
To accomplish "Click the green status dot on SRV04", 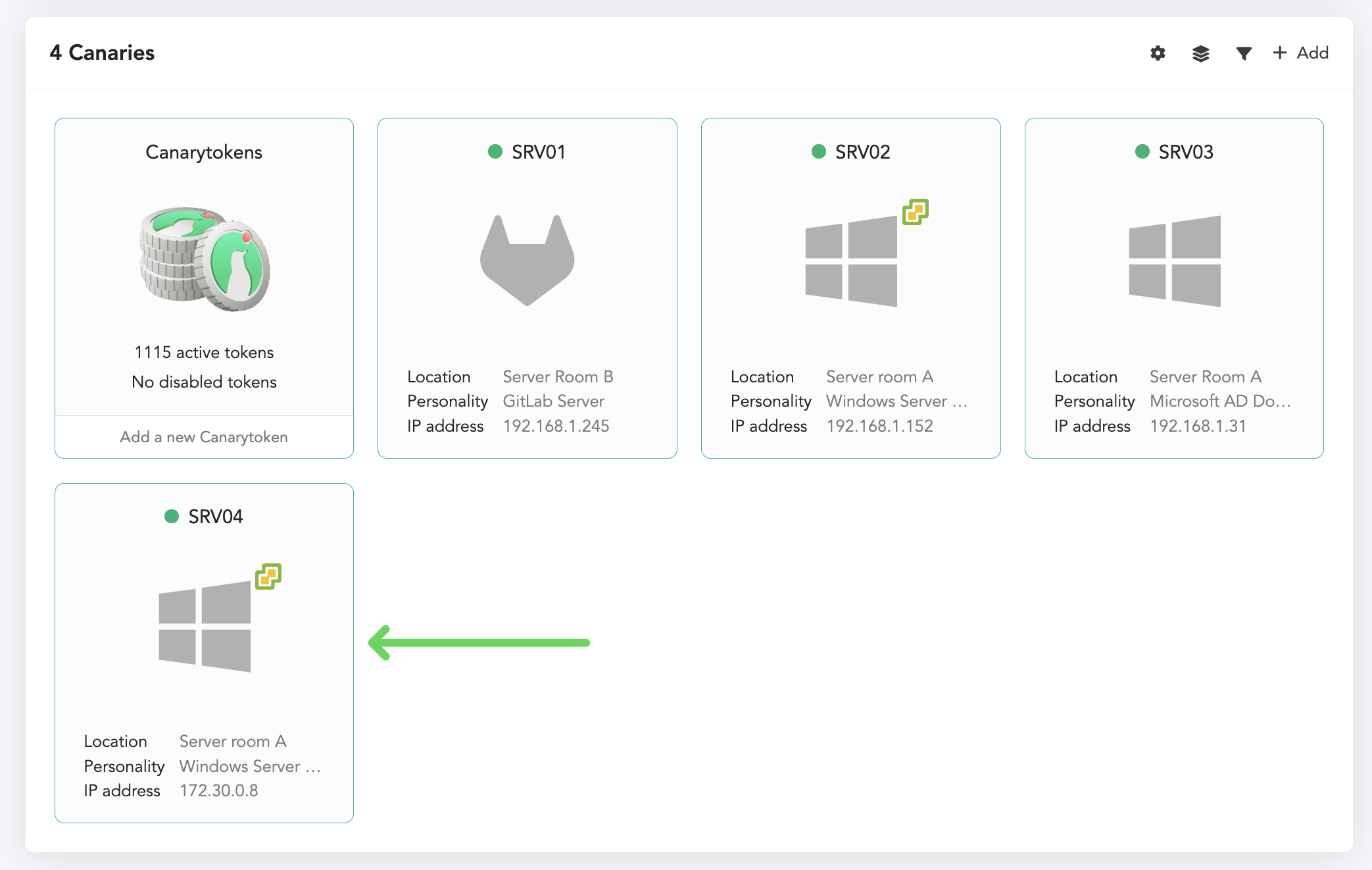I will coord(172,517).
